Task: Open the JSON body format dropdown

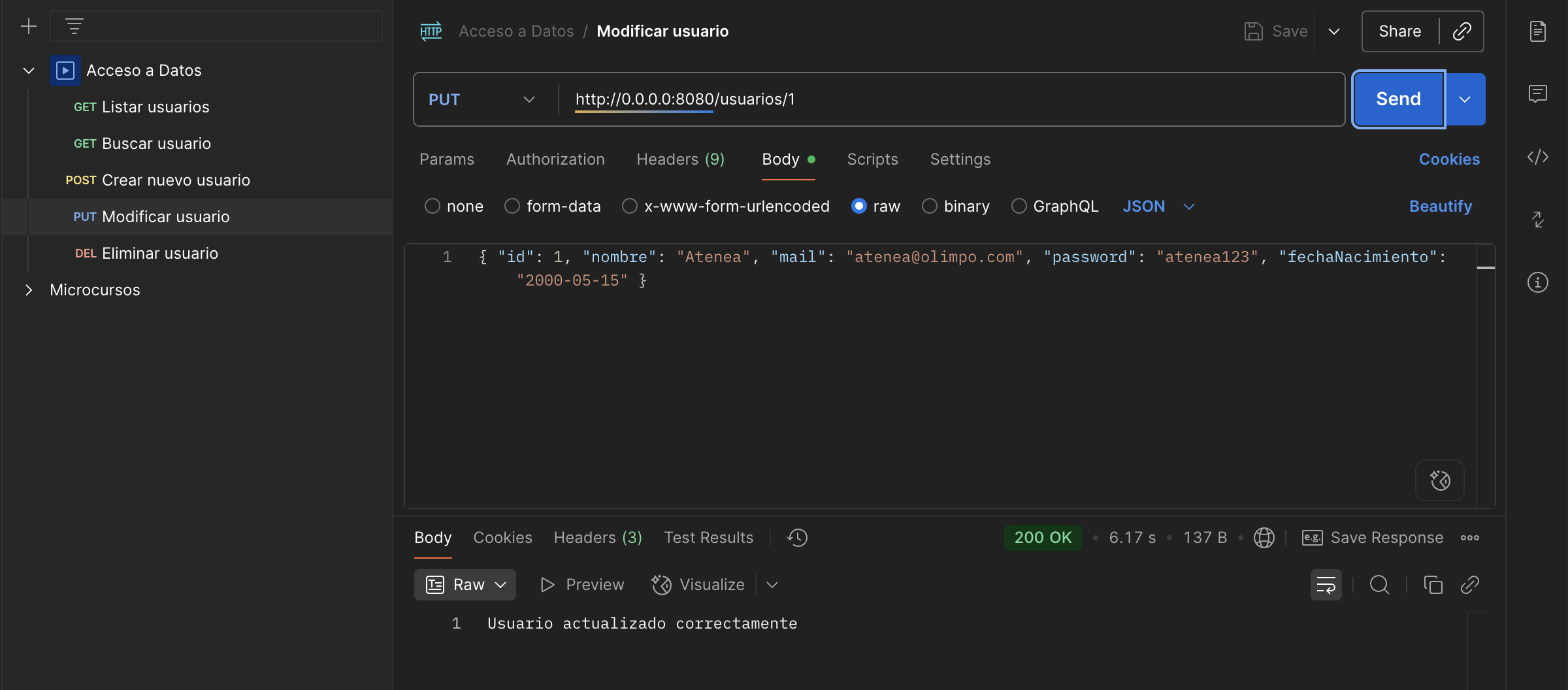Action: click(1158, 206)
